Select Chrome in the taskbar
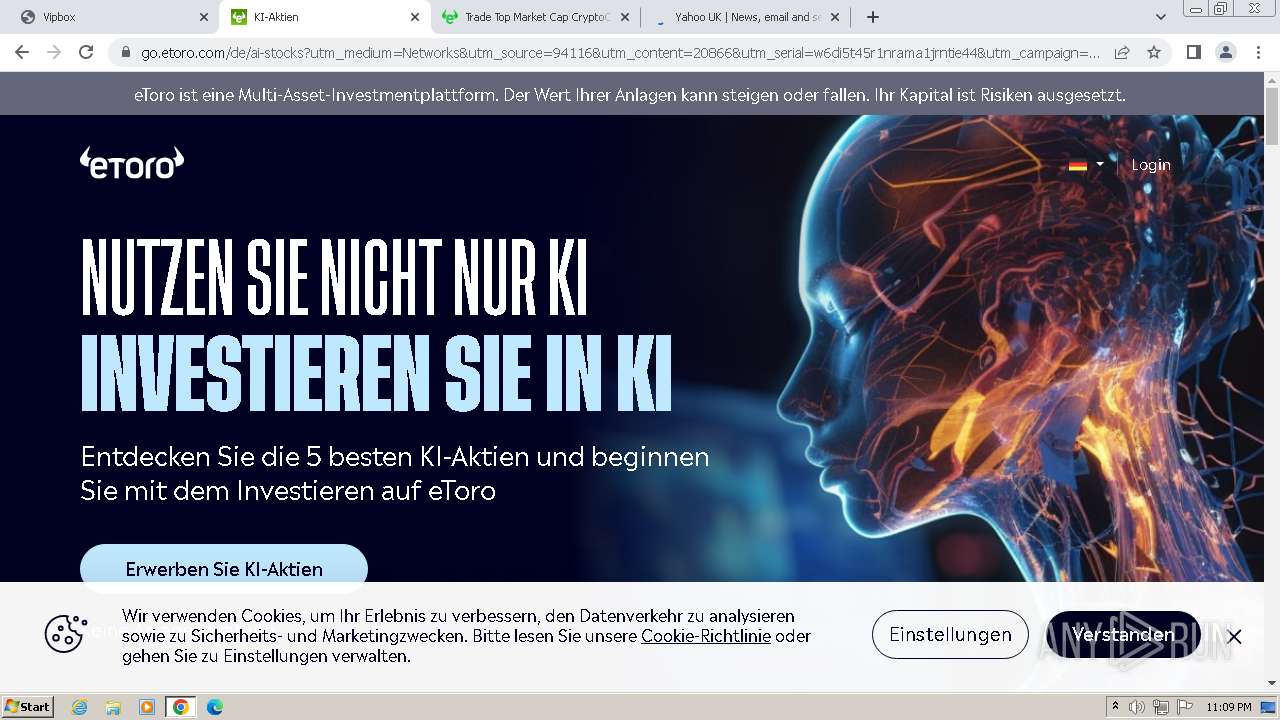Viewport: 1280px width, 720px height. (181, 707)
